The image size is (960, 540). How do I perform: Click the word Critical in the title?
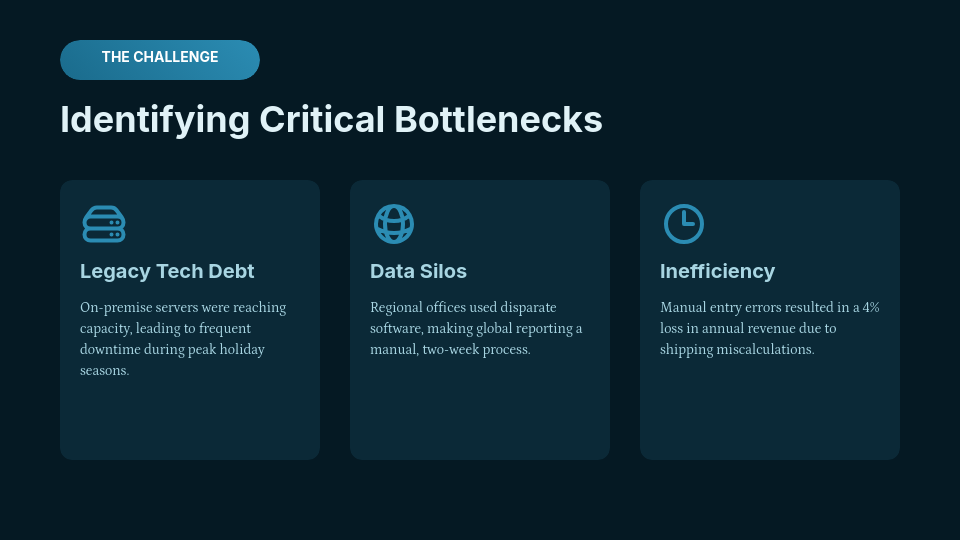(x=322, y=119)
